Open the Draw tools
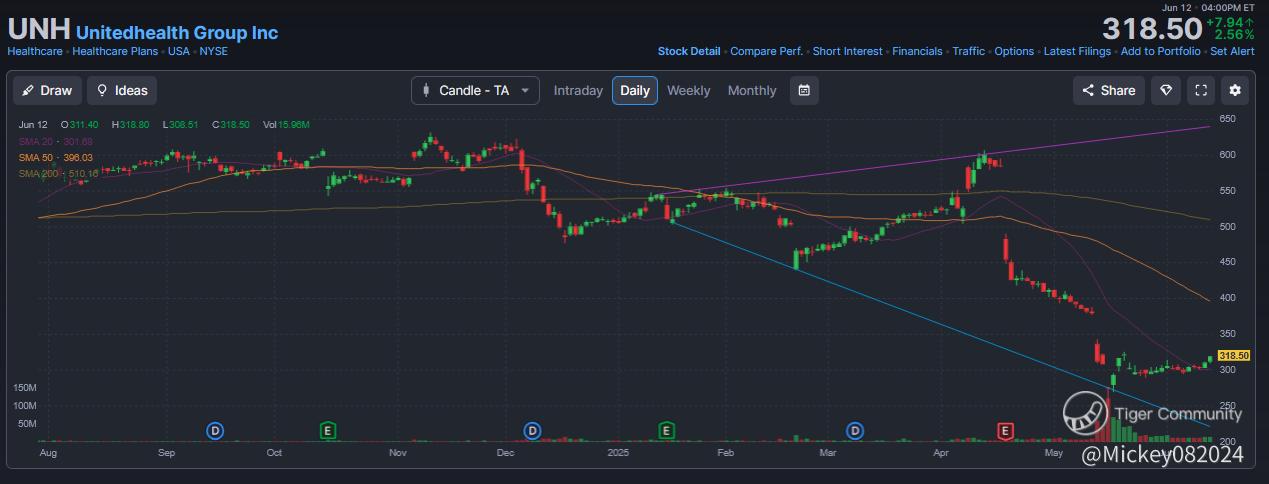Image resolution: width=1269 pixels, height=484 pixels. (47, 90)
